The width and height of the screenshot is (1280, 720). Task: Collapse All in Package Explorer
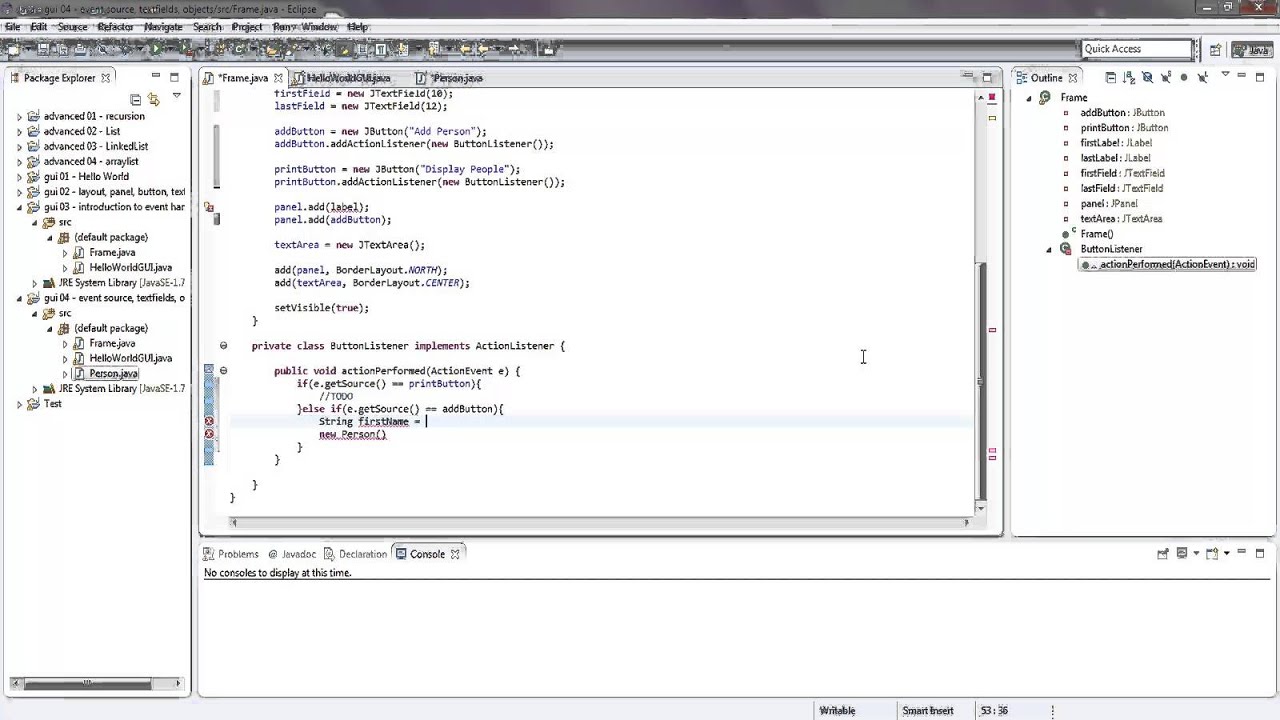click(x=136, y=99)
